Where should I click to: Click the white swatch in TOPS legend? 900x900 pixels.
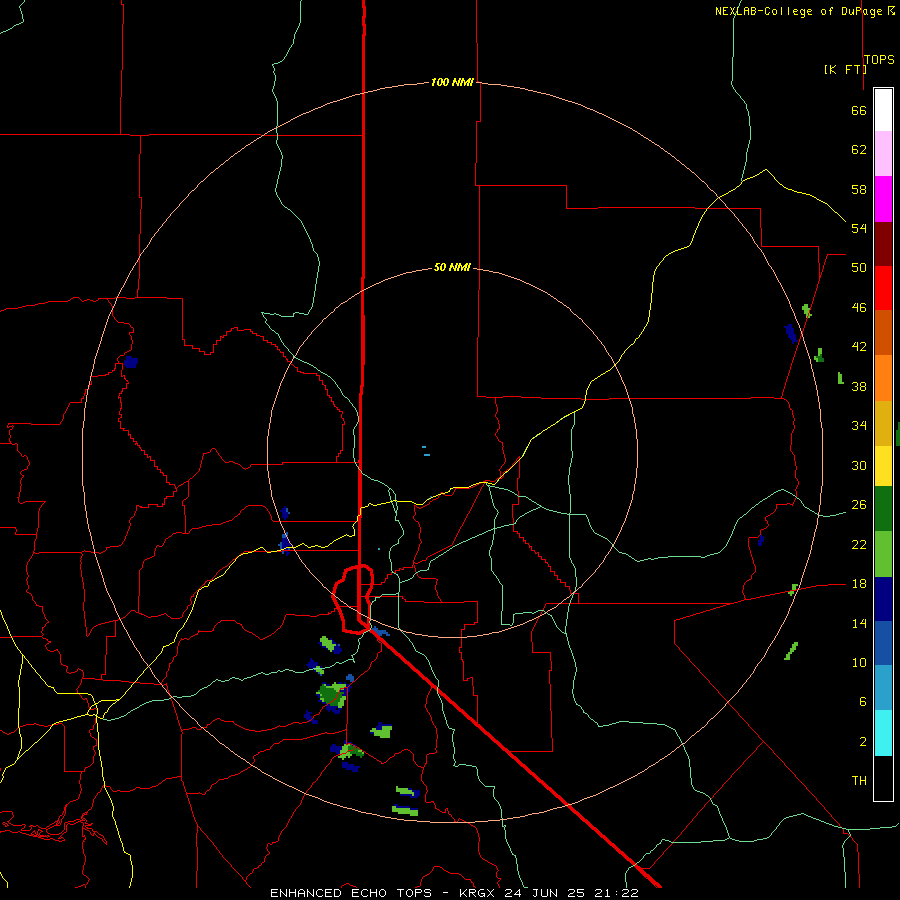click(x=883, y=110)
